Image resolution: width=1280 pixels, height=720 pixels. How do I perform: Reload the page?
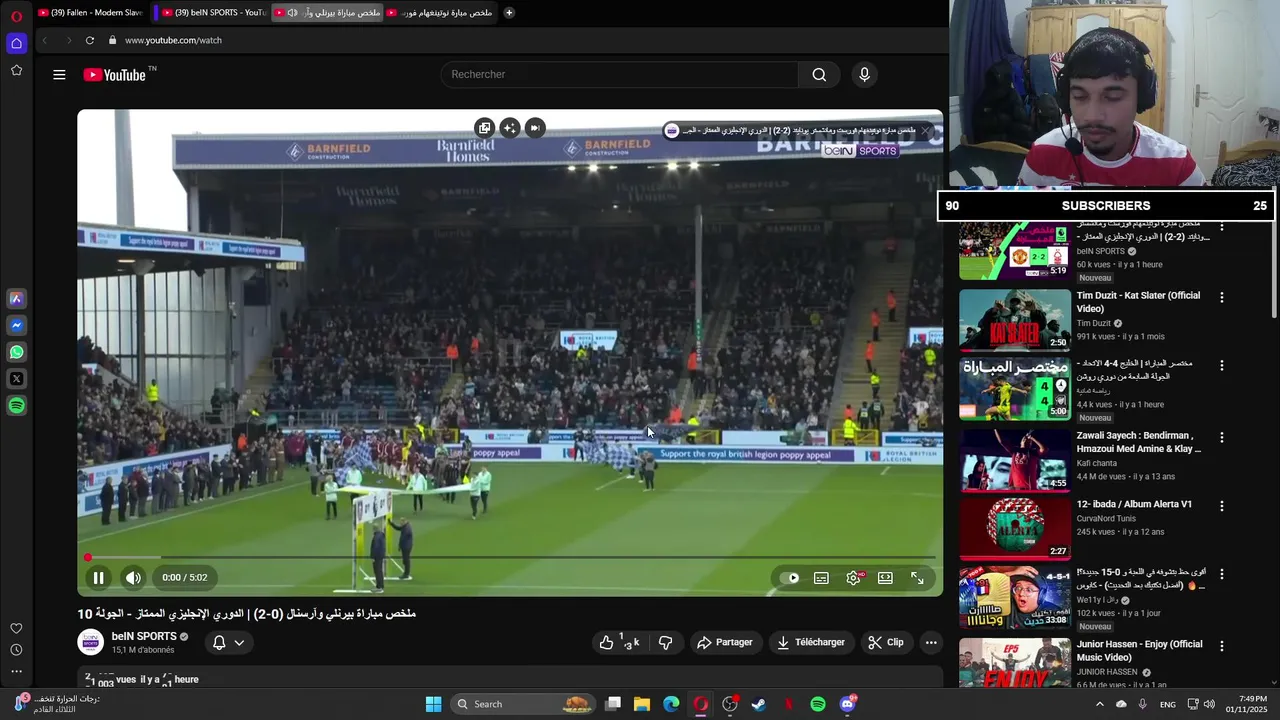coord(89,40)
